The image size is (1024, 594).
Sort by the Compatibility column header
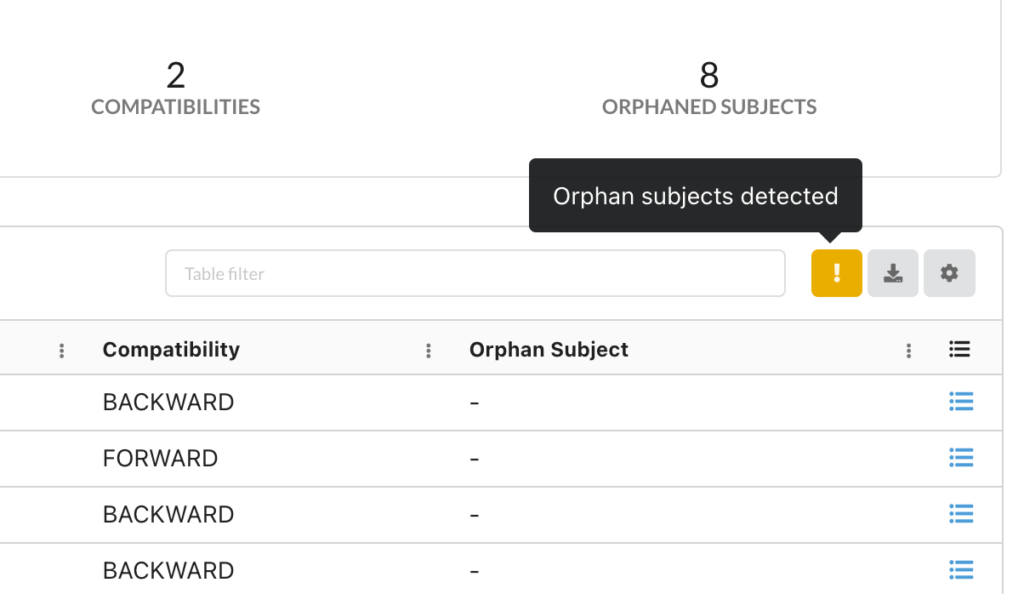(170, 349)
